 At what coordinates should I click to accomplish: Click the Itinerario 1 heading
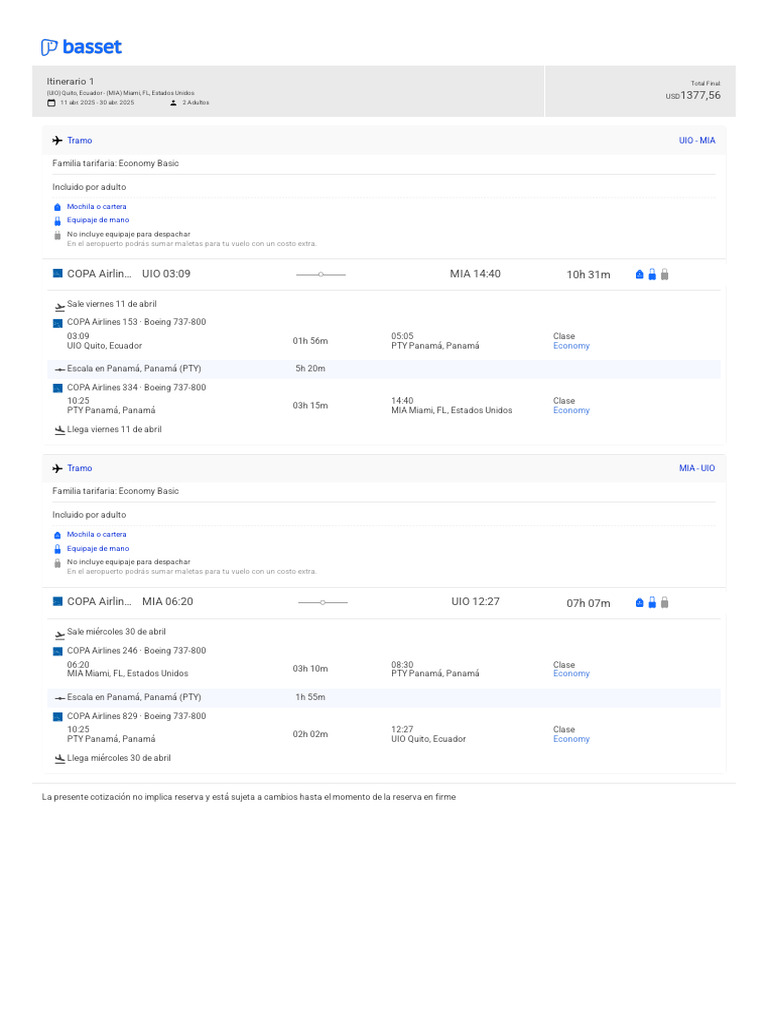70,82
